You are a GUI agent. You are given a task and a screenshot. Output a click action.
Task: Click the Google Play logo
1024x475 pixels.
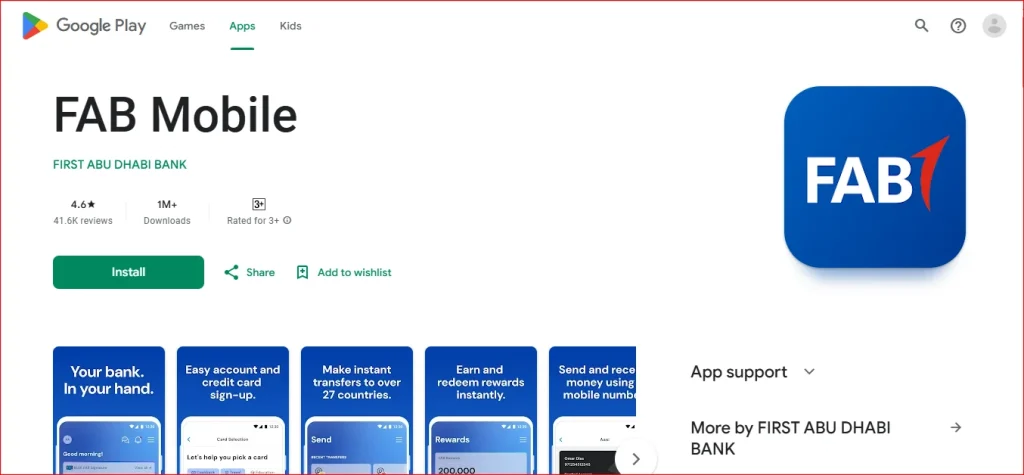coord(84,26)
